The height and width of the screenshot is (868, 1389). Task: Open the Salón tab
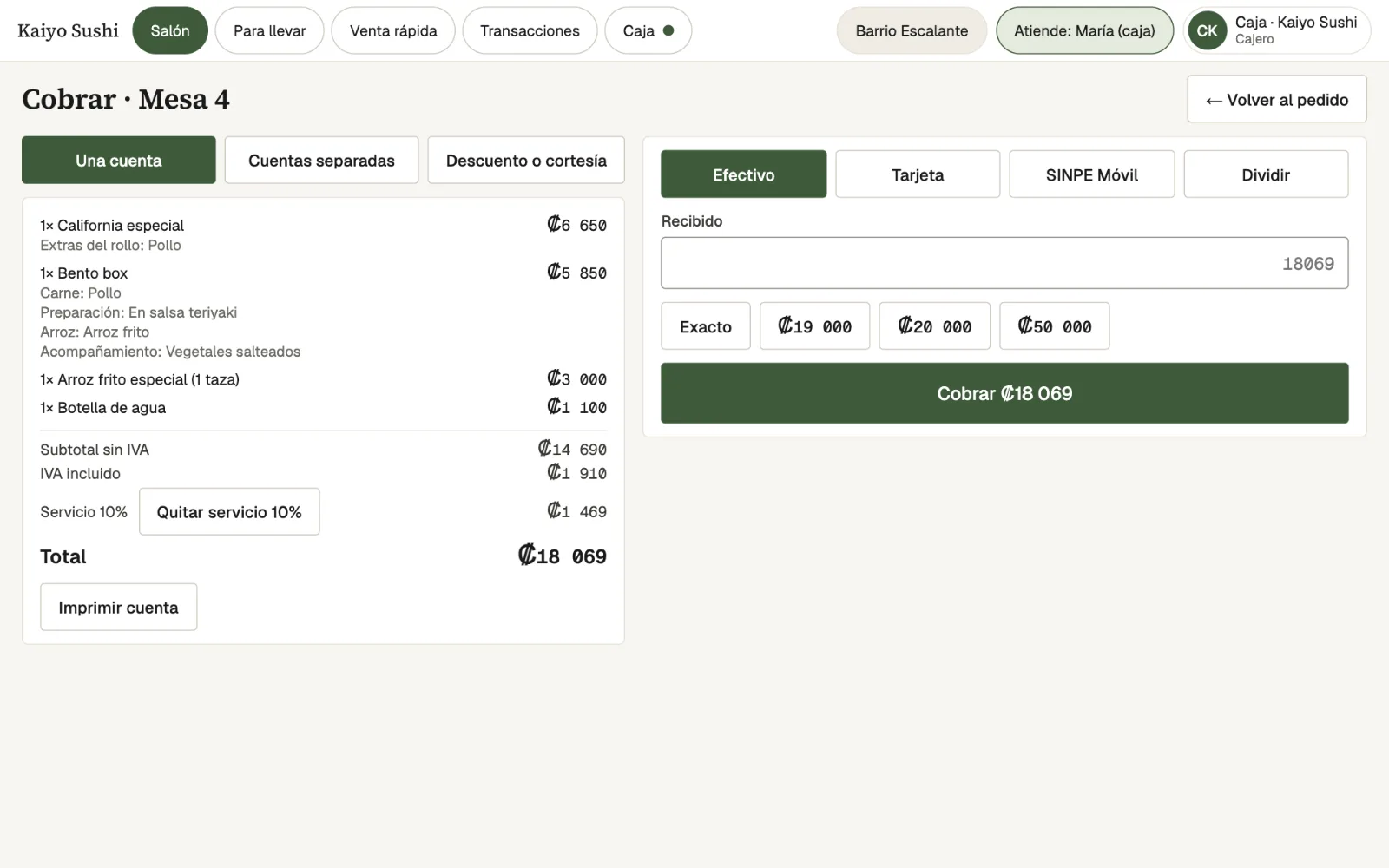coord(170,30)
